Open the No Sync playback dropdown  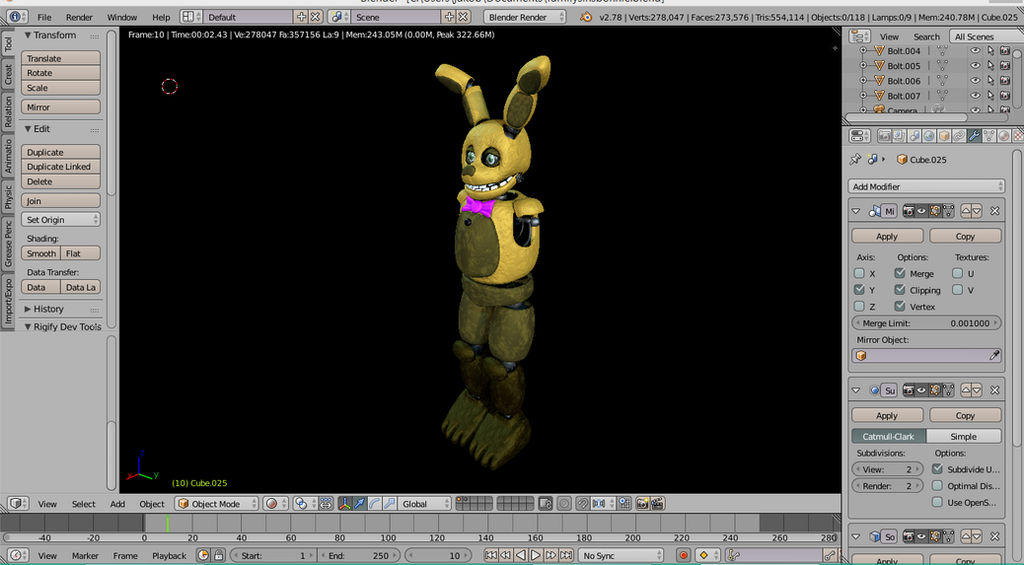pos(620,555)
